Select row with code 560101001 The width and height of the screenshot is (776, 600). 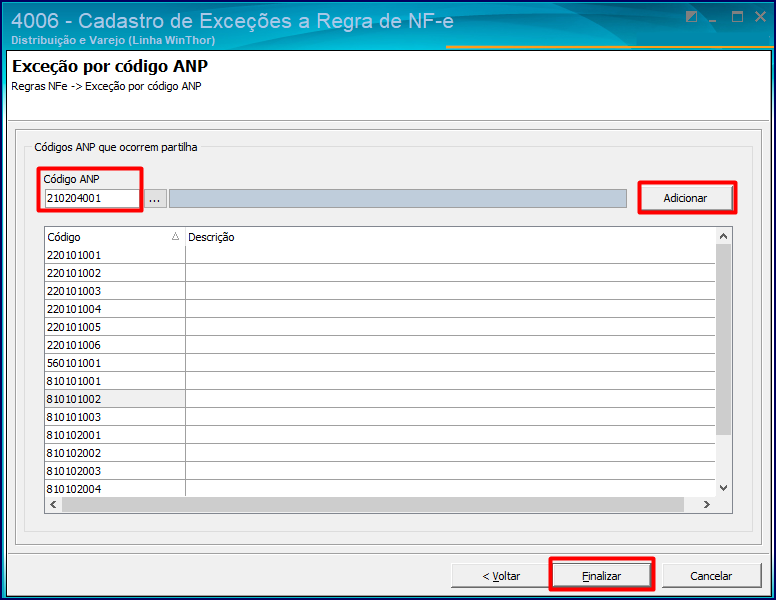click(x=380, y=363)
